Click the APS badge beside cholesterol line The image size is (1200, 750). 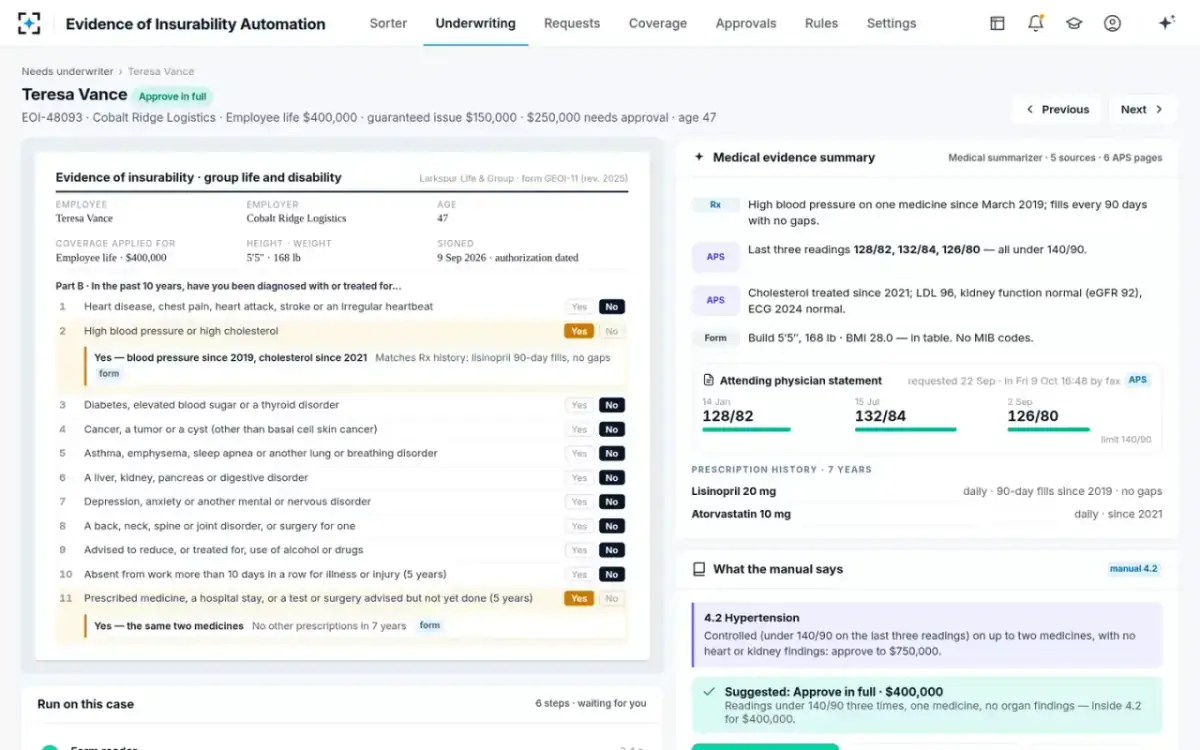coord(716,300)
